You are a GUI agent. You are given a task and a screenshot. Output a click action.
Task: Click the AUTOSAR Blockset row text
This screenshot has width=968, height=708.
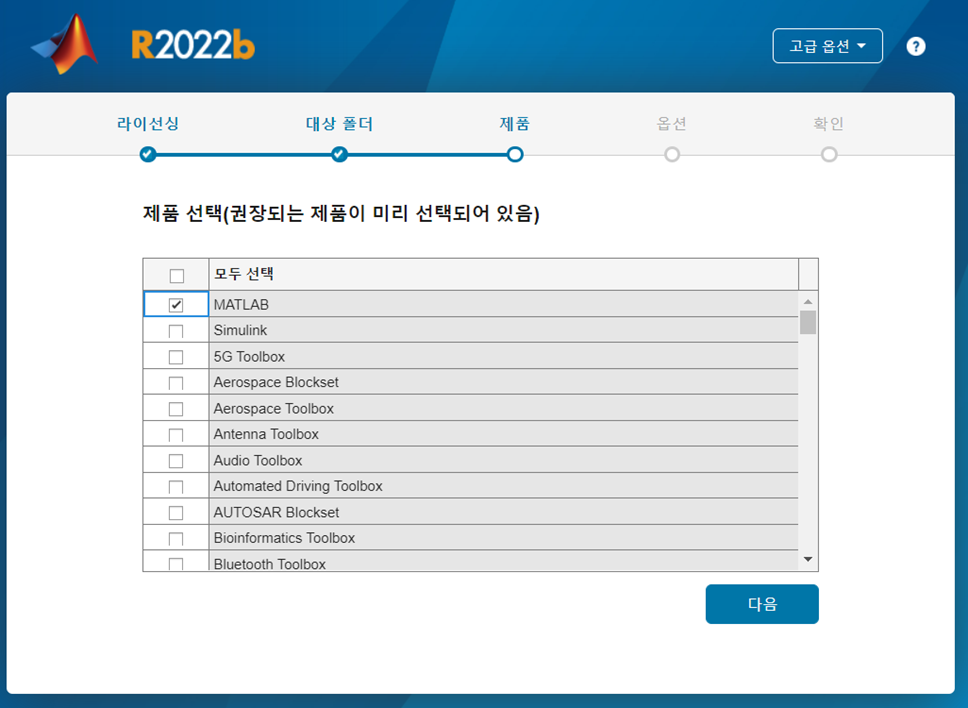pyautogui.click(x=276, y=512)
